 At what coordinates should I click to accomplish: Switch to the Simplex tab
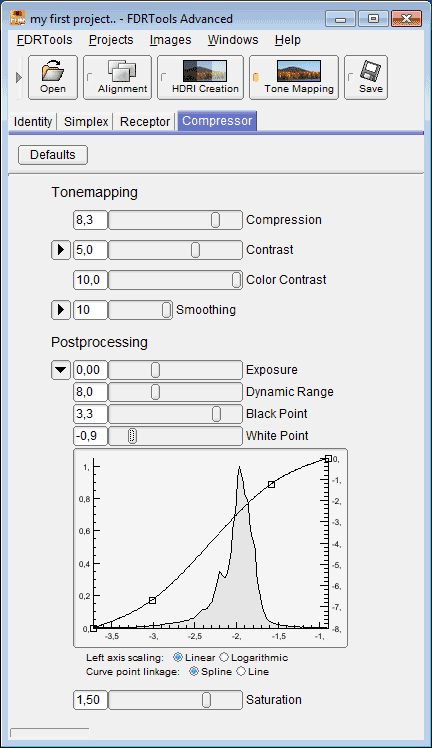click(x=86, y=122)
